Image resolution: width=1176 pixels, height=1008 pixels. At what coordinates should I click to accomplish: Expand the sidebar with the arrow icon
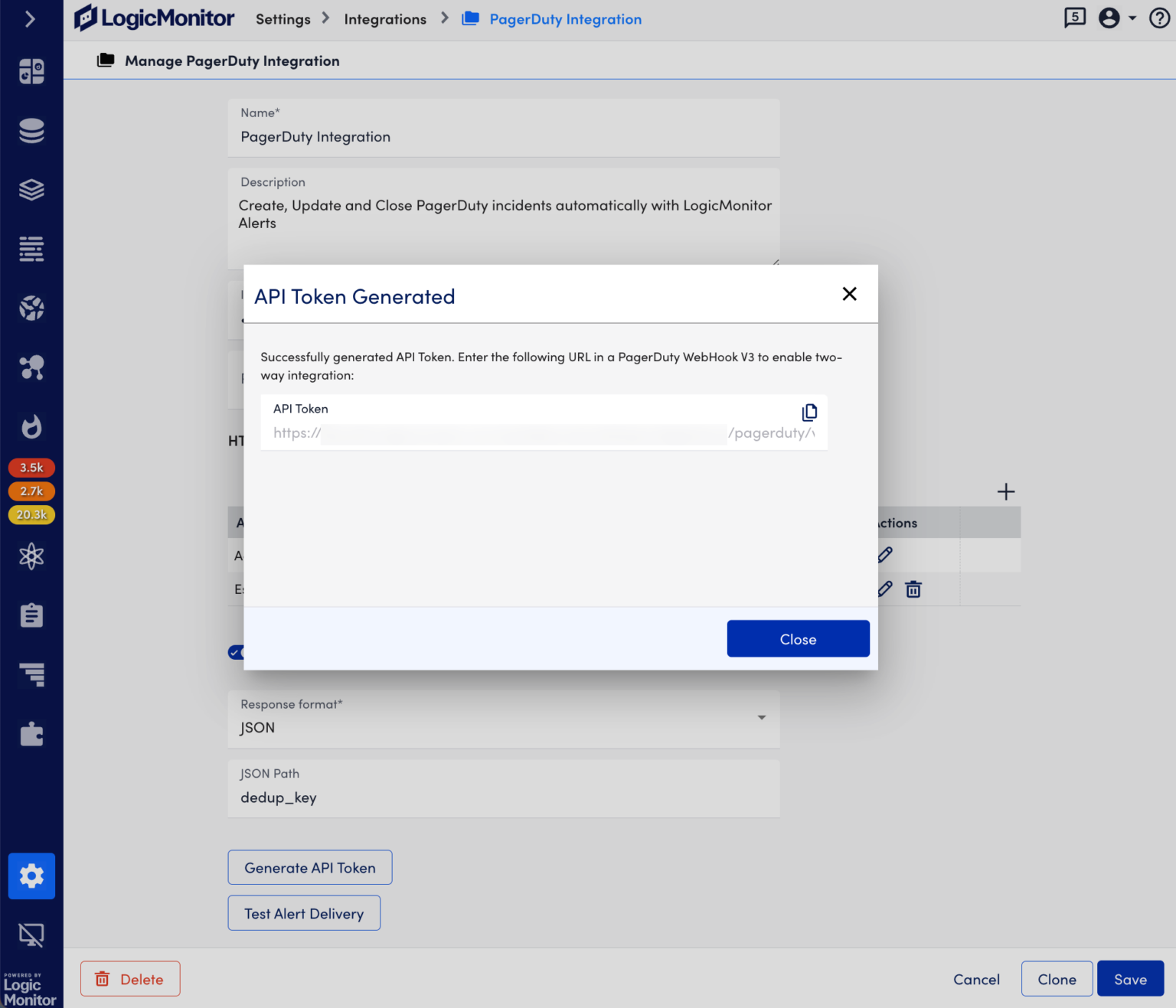31,18
